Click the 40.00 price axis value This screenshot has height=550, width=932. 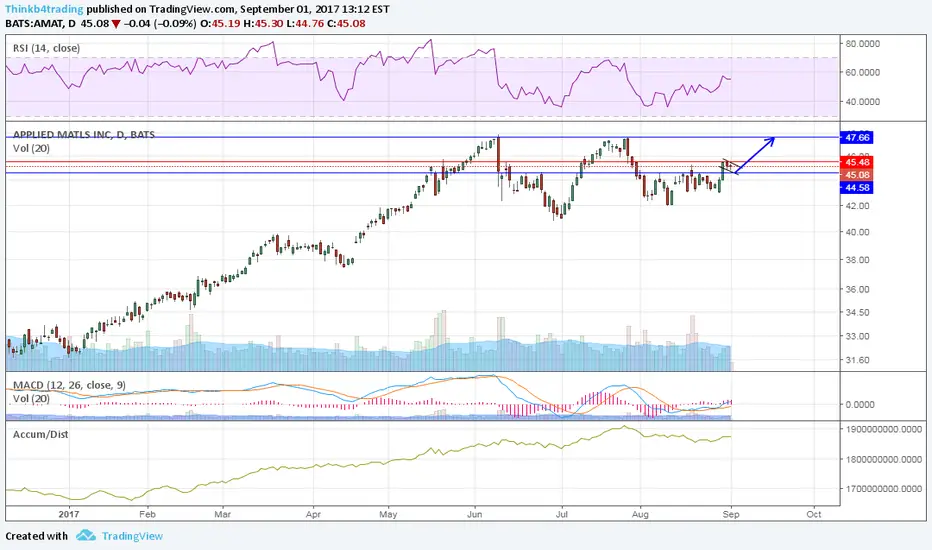coord(857,232)
